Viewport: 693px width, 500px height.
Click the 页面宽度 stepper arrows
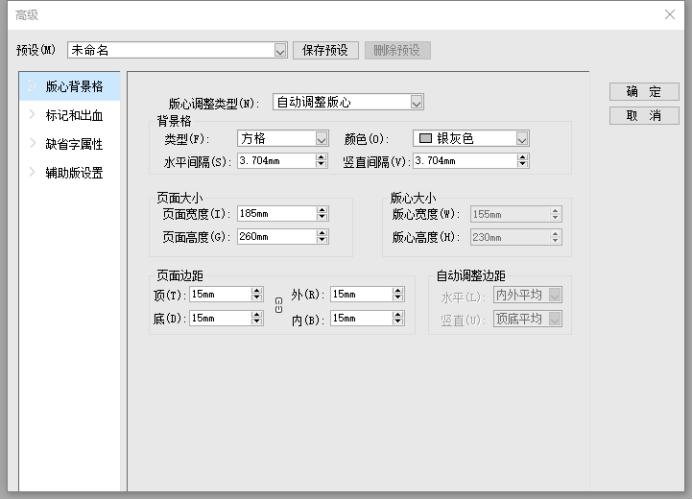tap(321, 213)
